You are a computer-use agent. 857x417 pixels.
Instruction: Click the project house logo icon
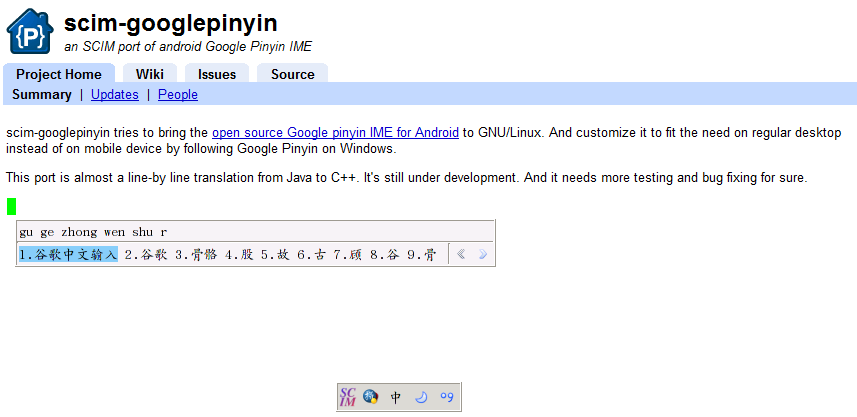coord(30,31)
